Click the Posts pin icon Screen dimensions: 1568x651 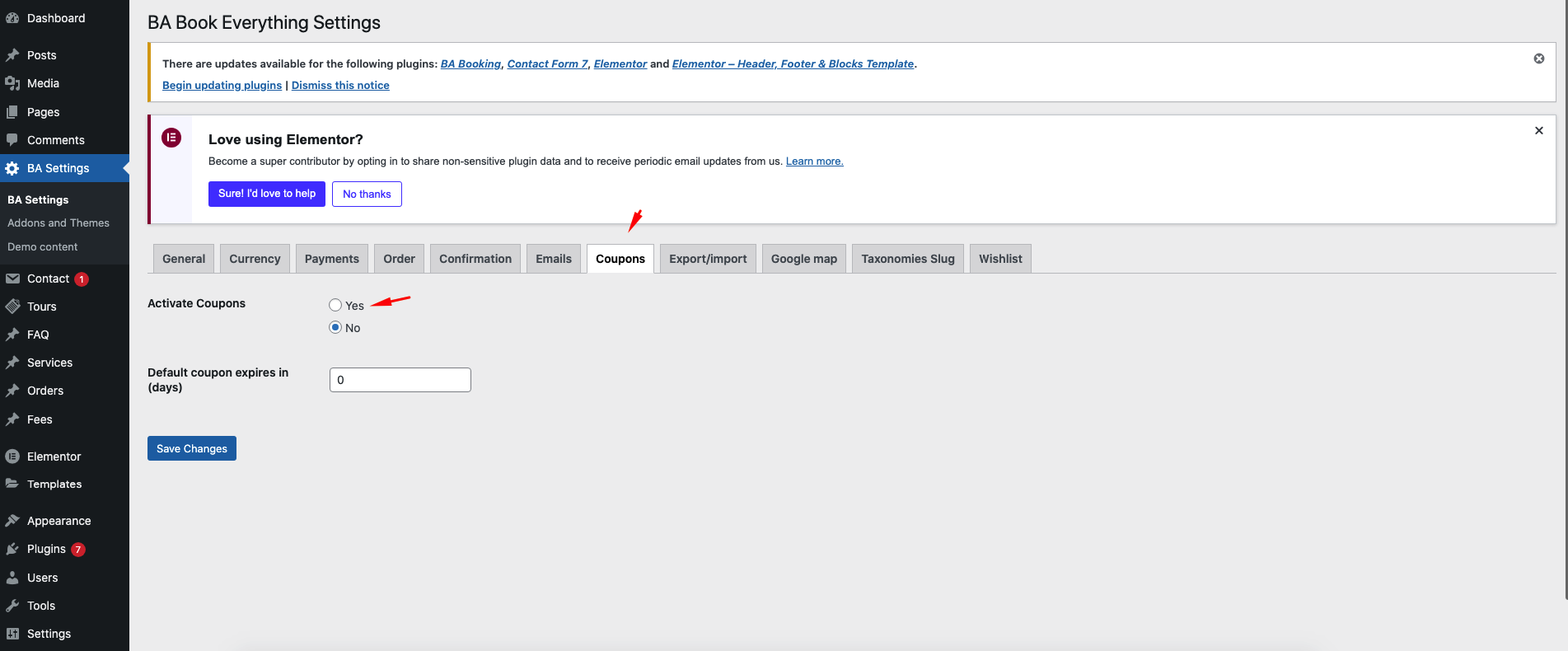(12, 55)
